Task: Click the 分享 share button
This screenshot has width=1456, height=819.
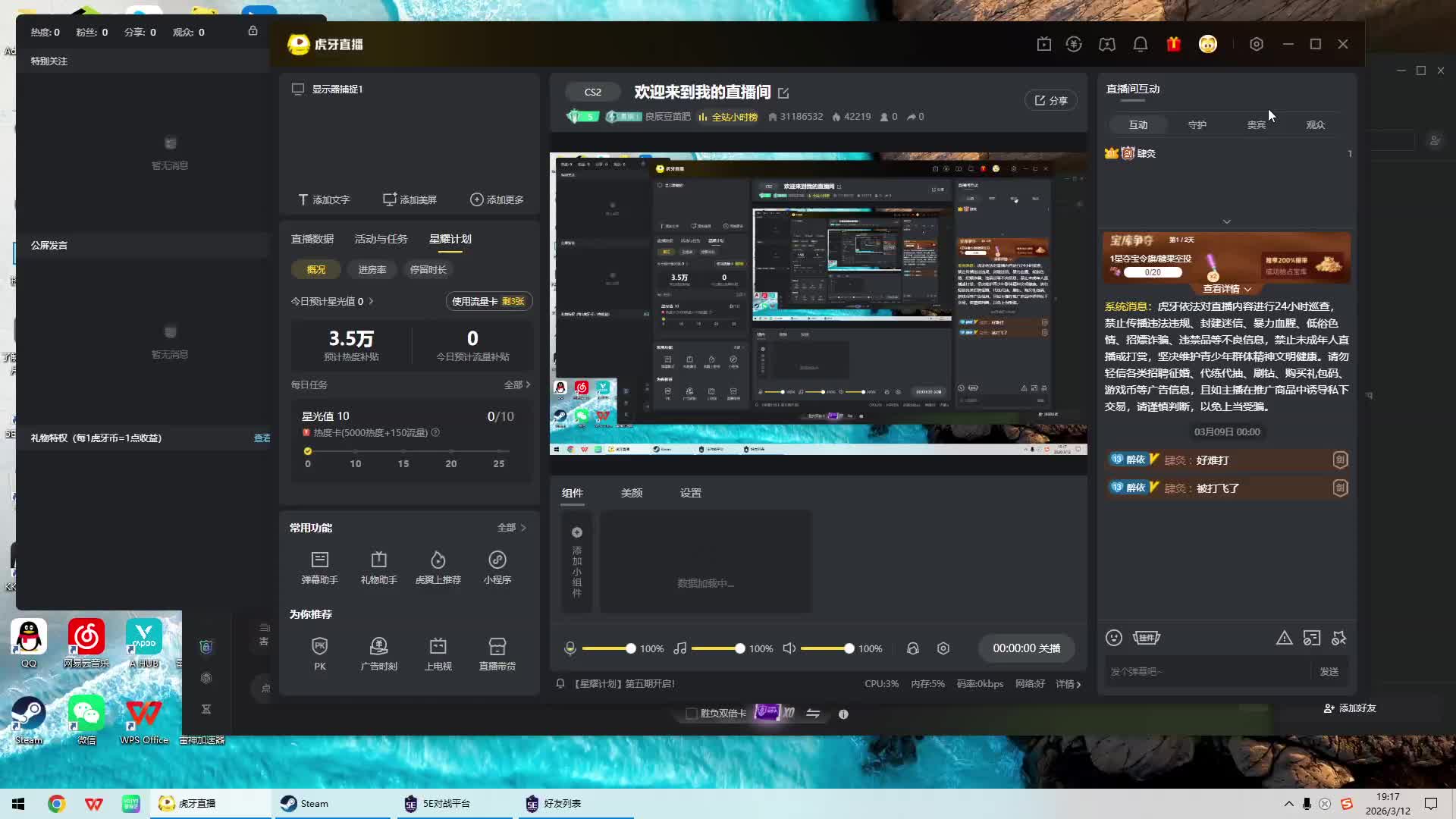Action: 1051,100
